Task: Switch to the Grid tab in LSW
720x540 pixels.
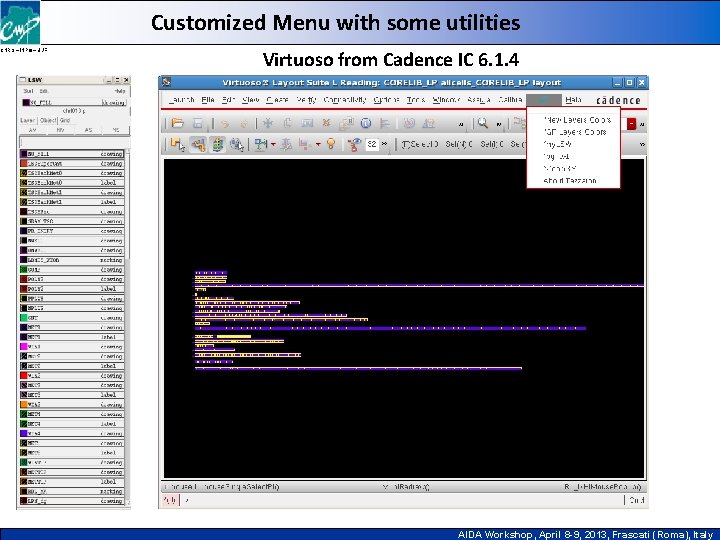Action: (x=65, y=120)
